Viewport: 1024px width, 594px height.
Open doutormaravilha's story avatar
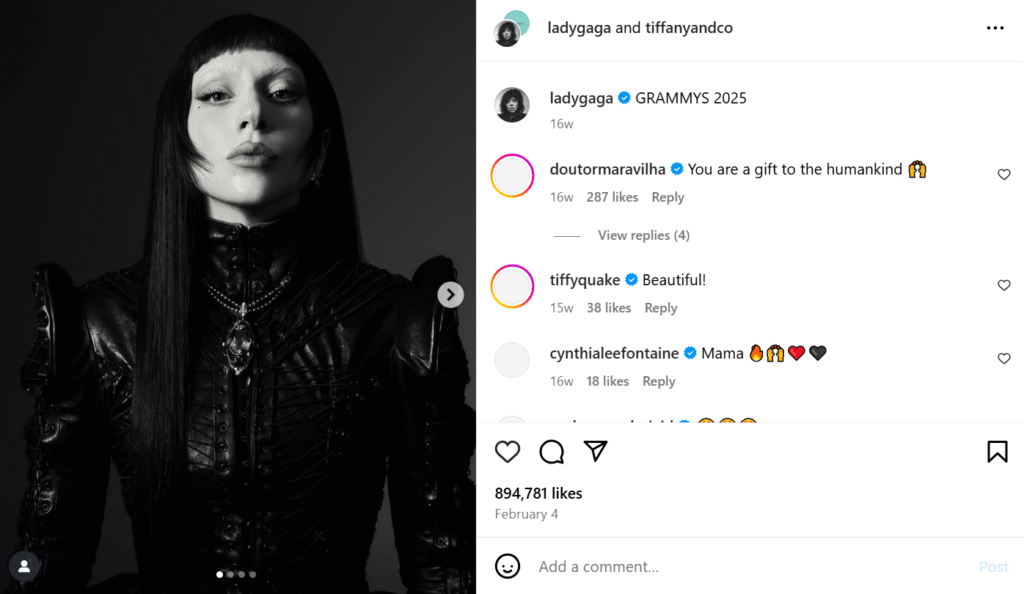coord(512,176)
